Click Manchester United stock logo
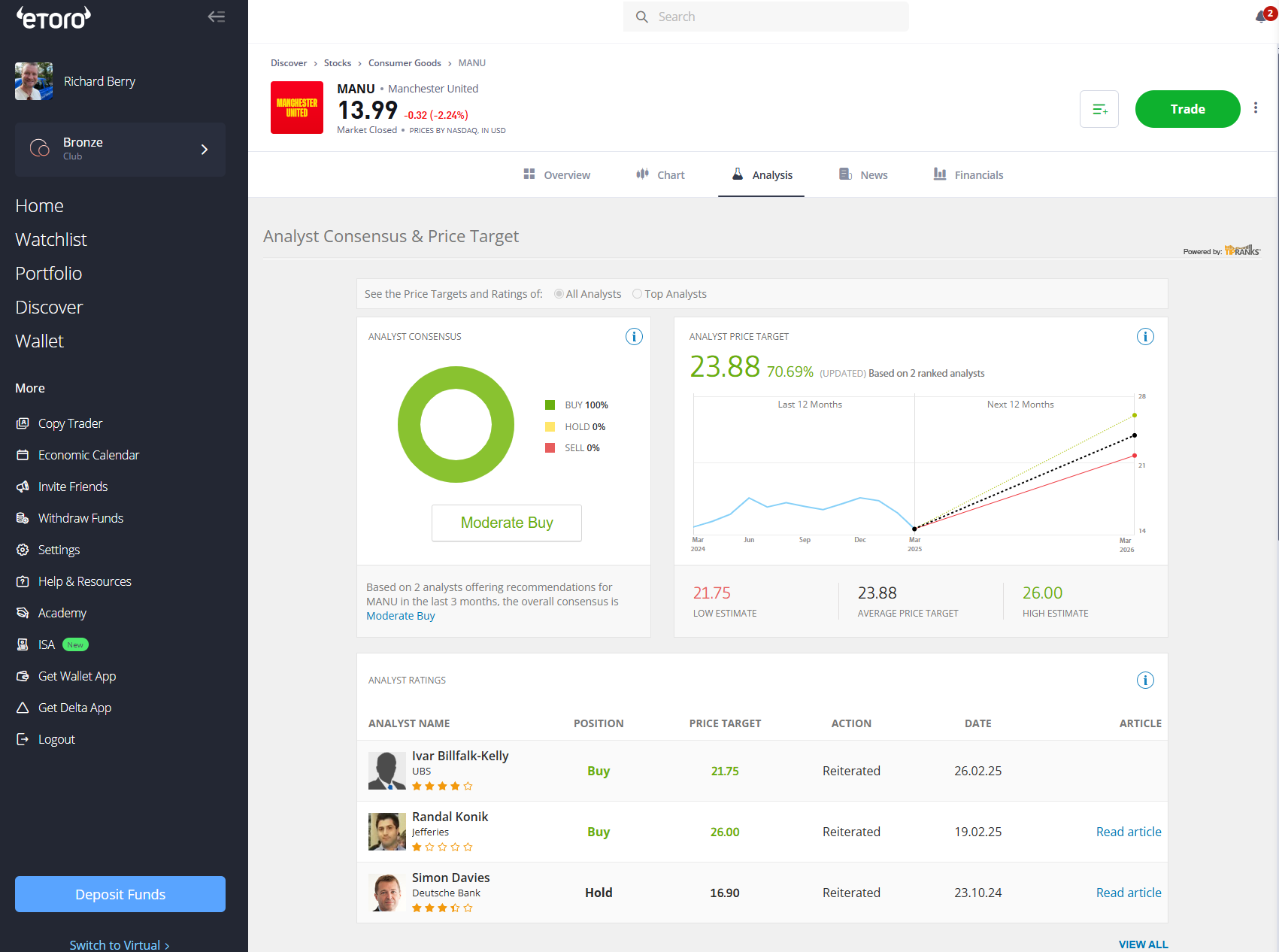Viewport: 1279px width, 952px height. [297, 108]
